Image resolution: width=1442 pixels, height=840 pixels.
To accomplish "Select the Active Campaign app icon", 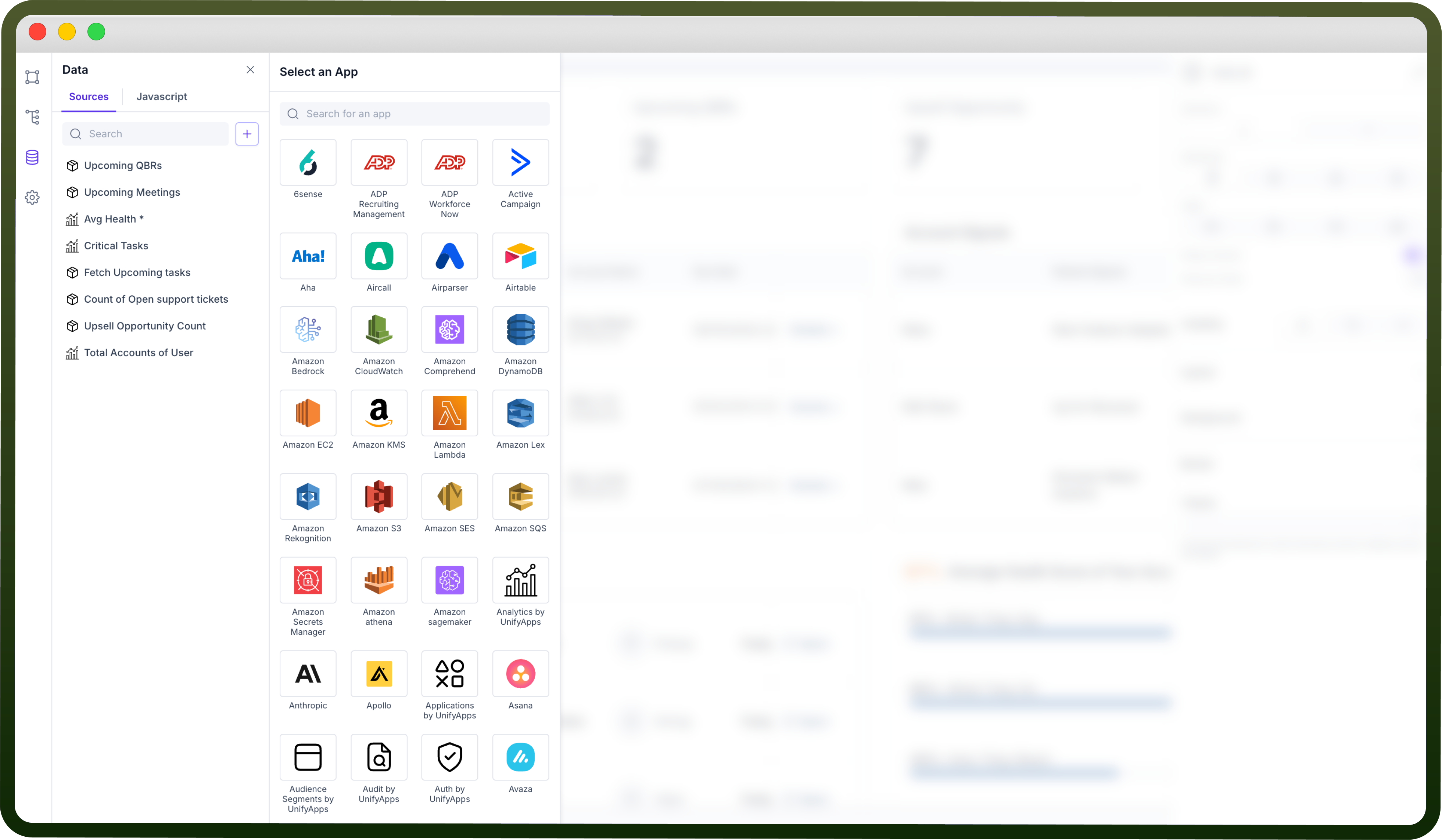I will [521, 162].
